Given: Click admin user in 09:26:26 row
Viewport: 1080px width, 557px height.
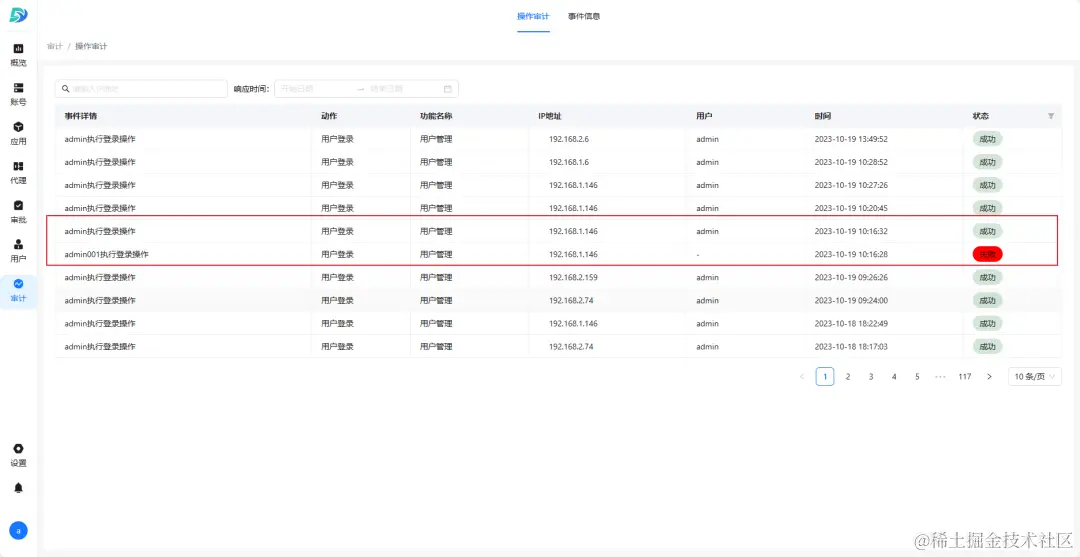Looking at the screenshot, I should tap(707, 277).
